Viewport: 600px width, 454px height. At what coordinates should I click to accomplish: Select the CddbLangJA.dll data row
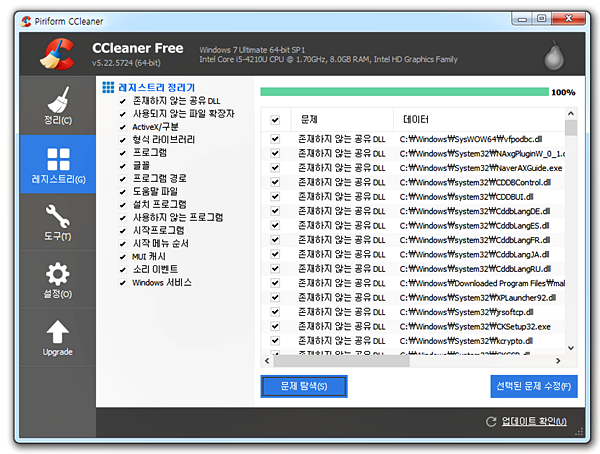[x=413, y=254]
